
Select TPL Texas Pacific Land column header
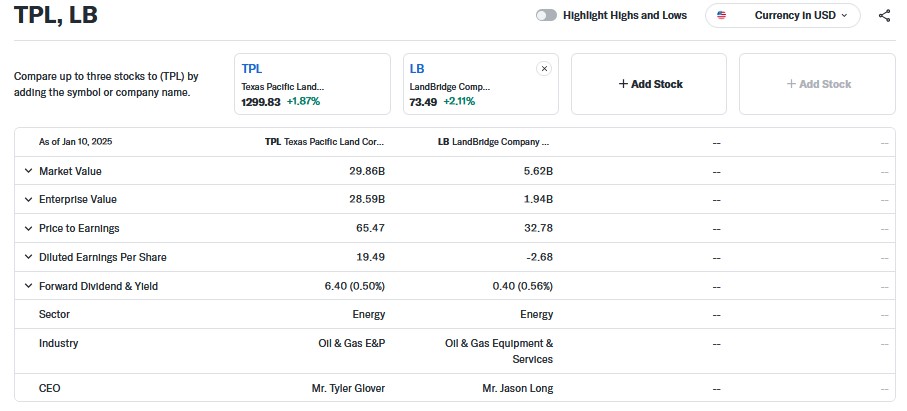[x=324, y=142]
